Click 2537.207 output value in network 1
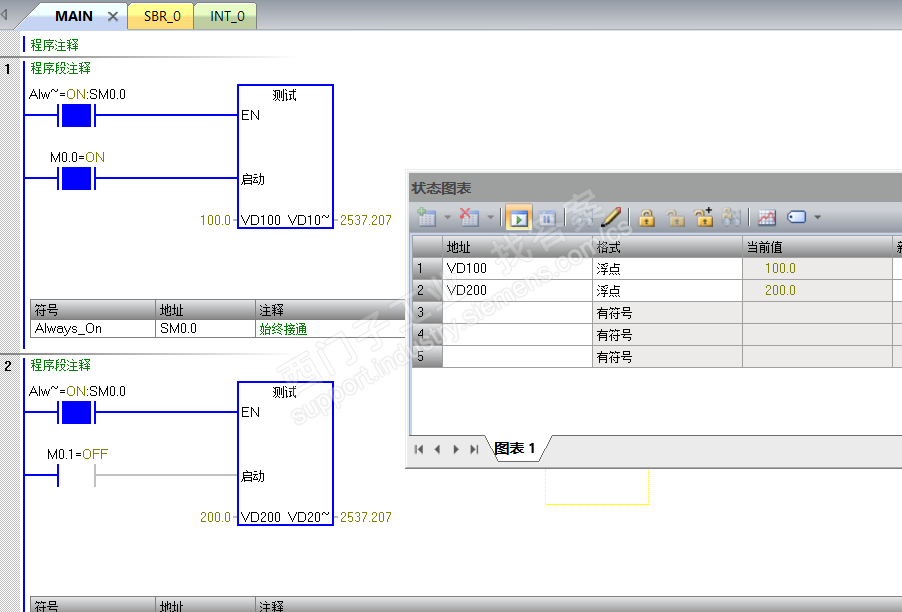This screenshot has width=902, height=612. pyautogui.click(x=365, y=220)
